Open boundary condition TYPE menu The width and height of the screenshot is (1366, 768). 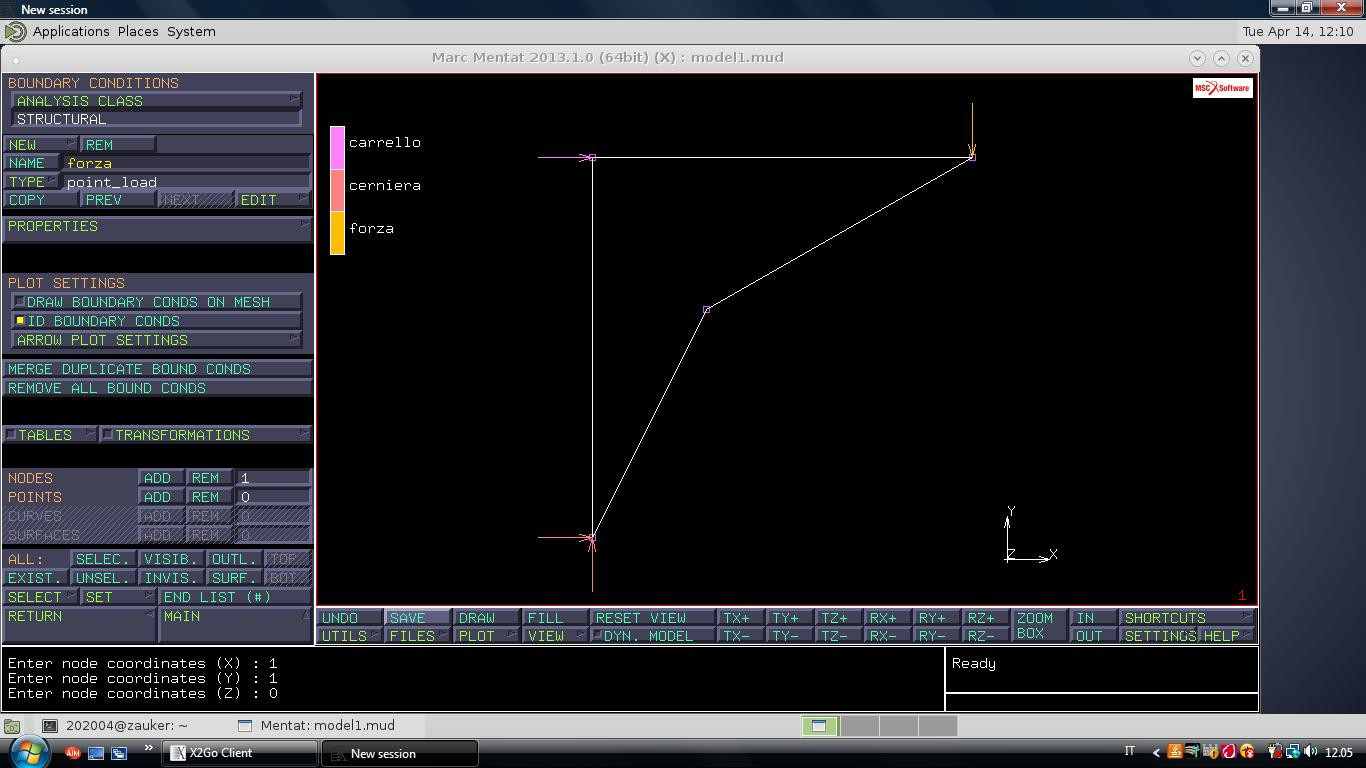[x=31, y=182]
